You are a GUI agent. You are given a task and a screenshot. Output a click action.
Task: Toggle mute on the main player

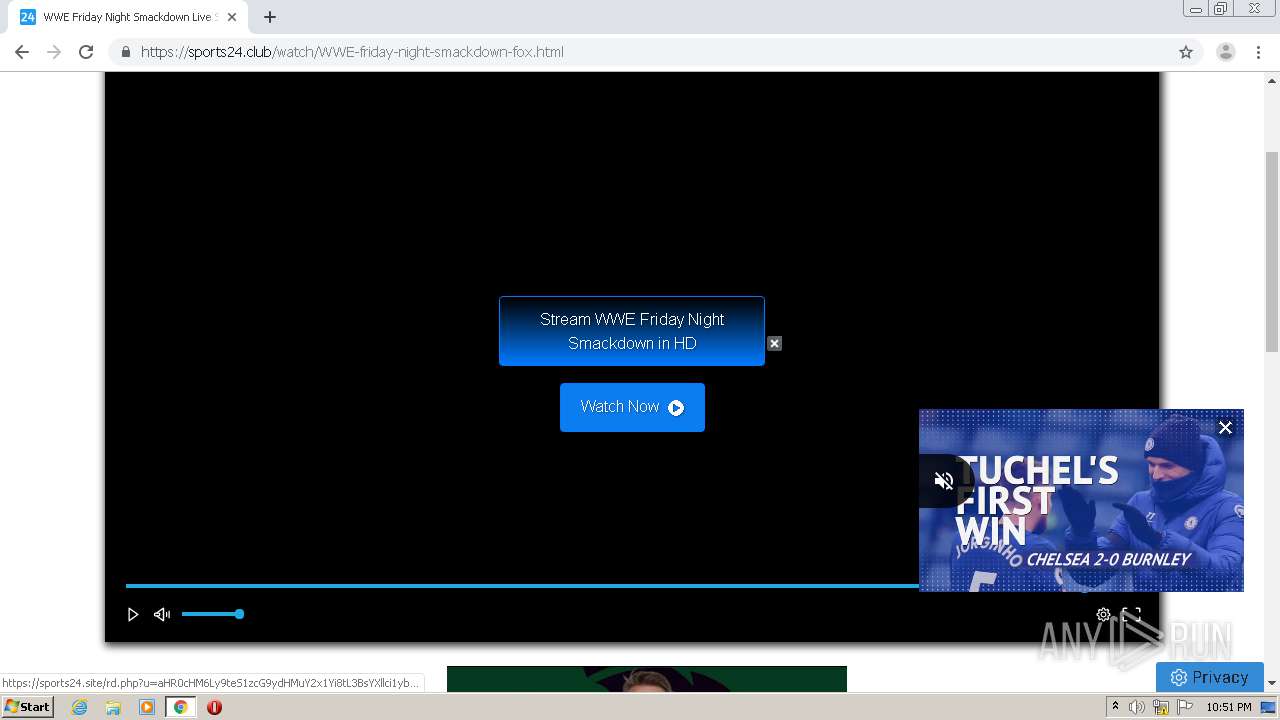[x=162, y=614]
